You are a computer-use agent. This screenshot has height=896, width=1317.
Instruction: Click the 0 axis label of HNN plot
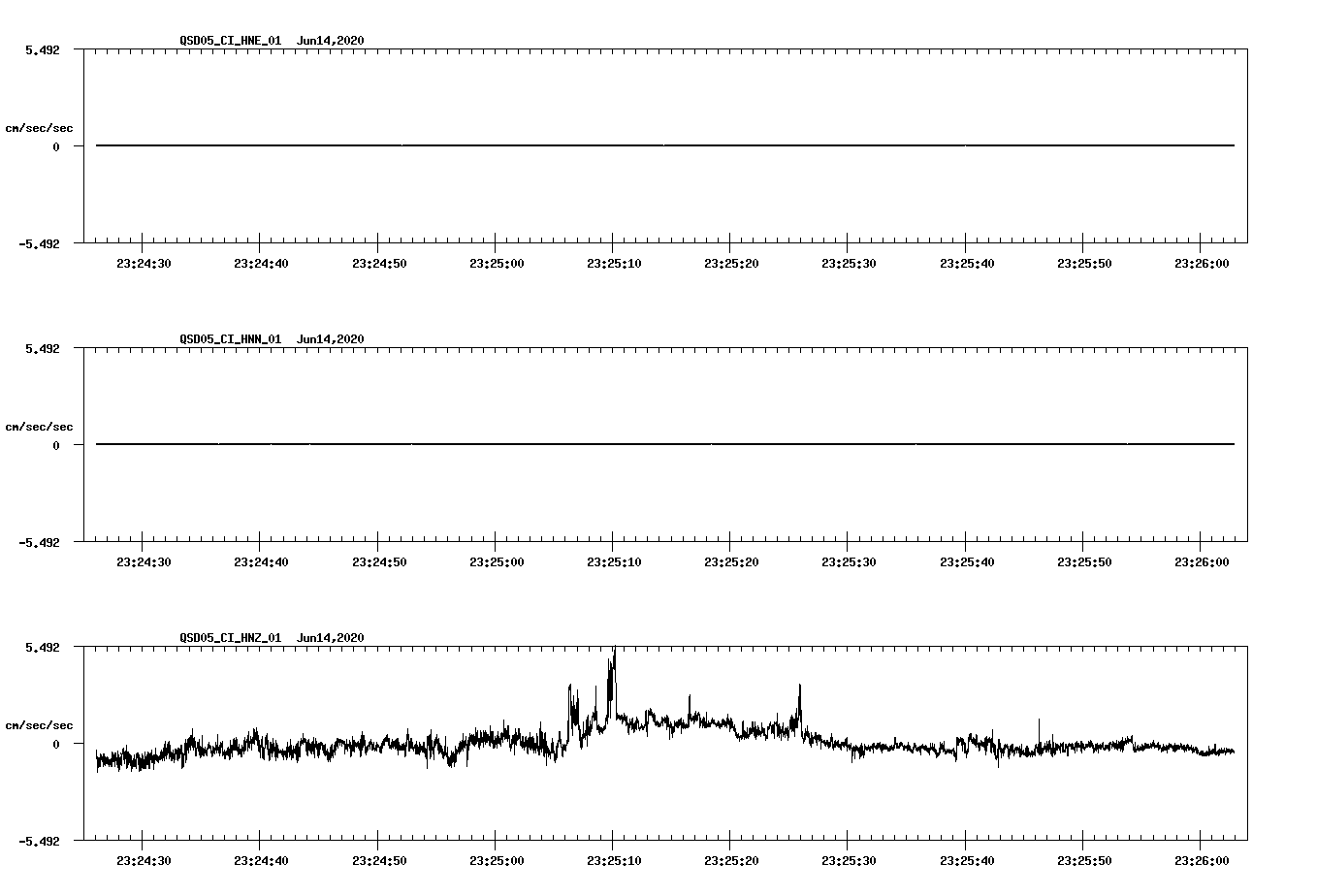(56, 446)
